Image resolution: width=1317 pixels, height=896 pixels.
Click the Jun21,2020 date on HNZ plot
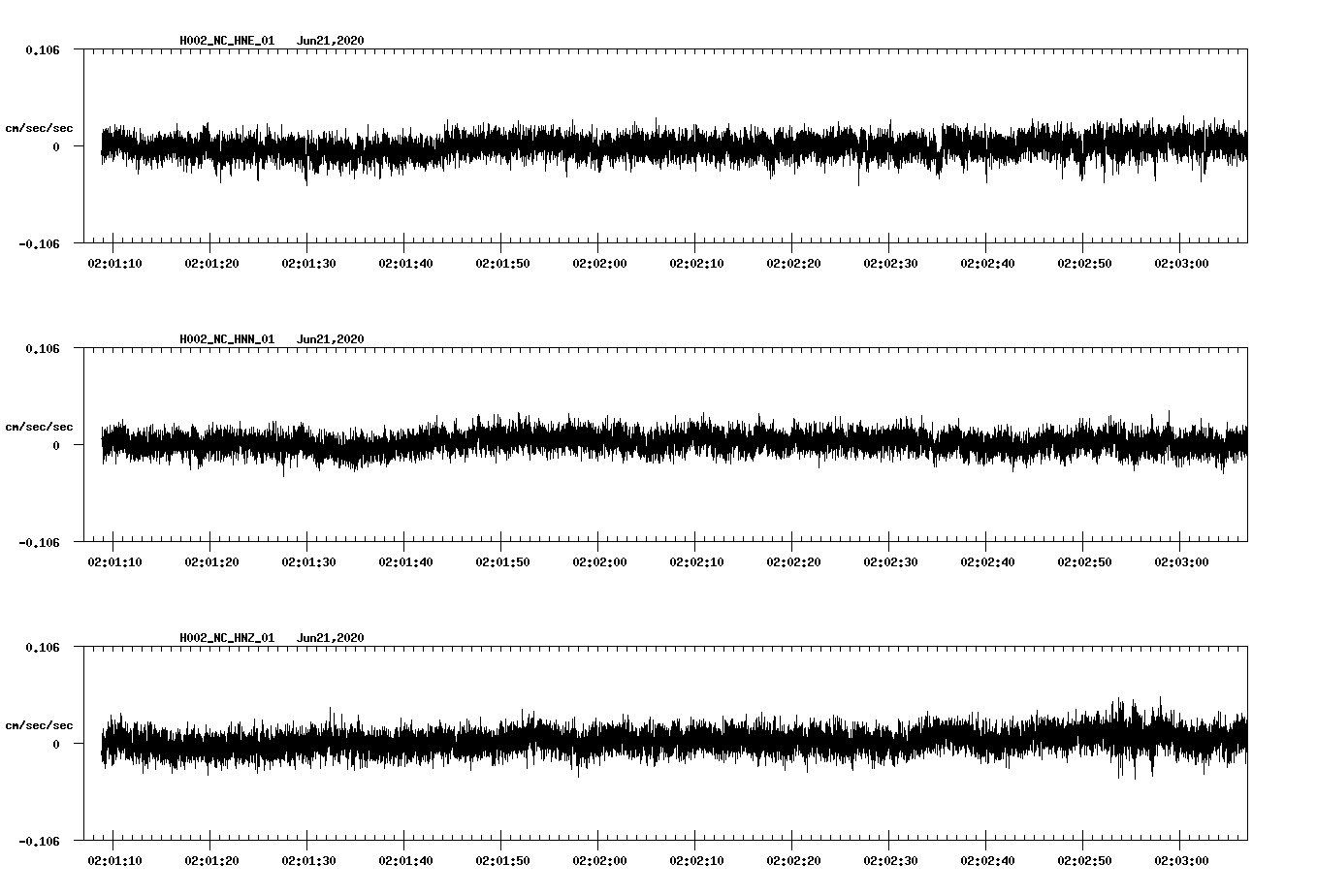330,638
